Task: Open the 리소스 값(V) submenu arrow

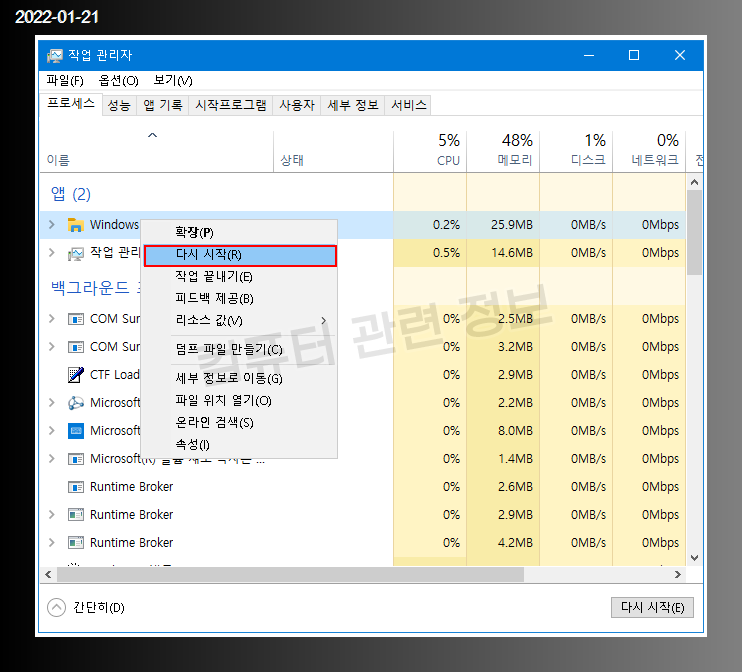Action: 324,321
